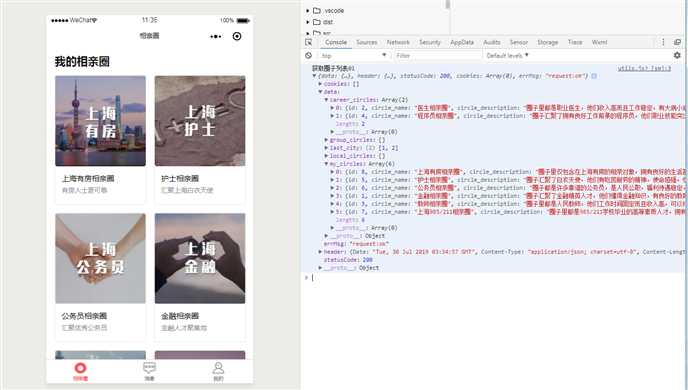
Task: Click the console prompt input line
Action: pos(496,277)
